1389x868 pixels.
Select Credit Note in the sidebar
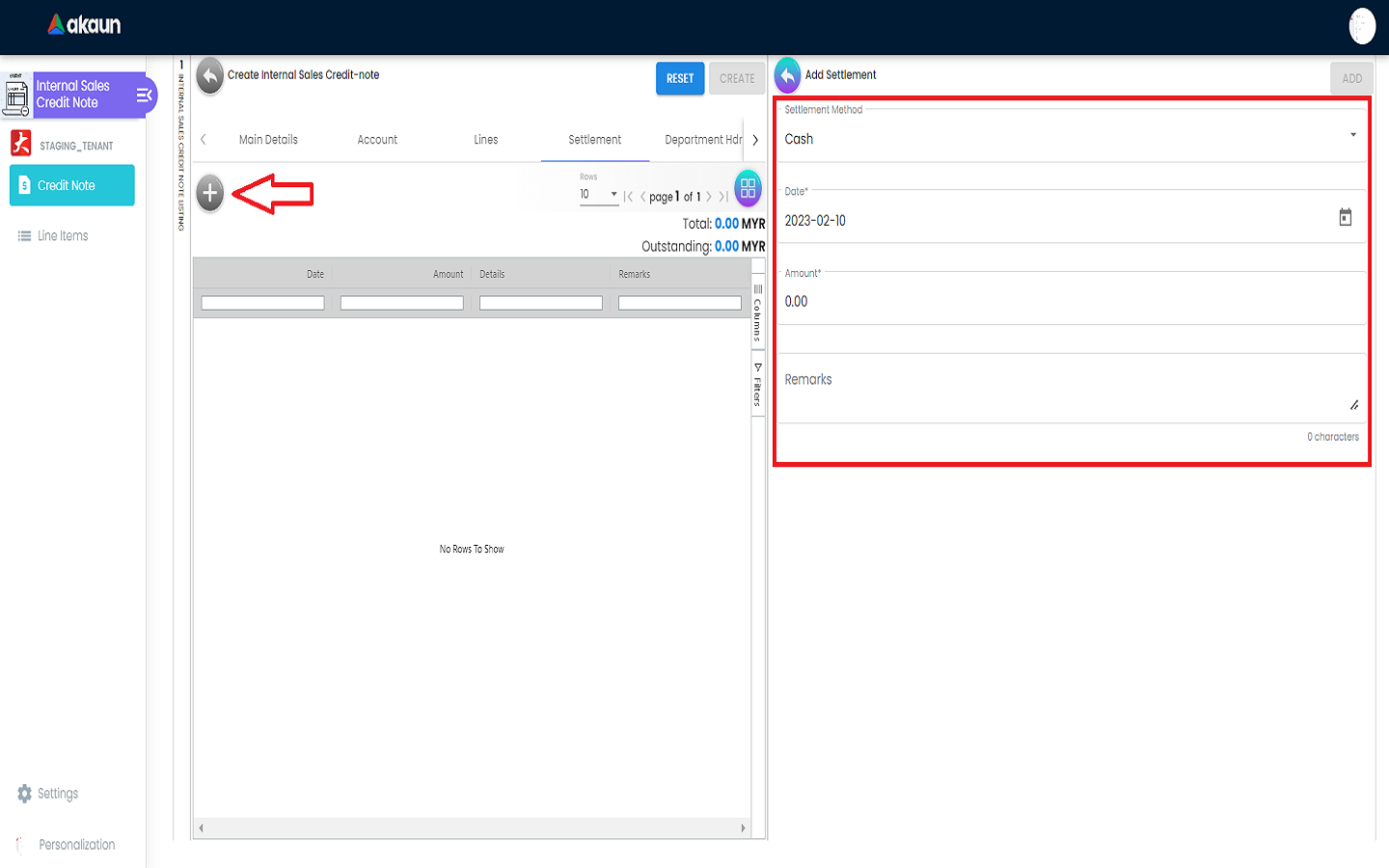pyautogui.click(x=72, y=185)
